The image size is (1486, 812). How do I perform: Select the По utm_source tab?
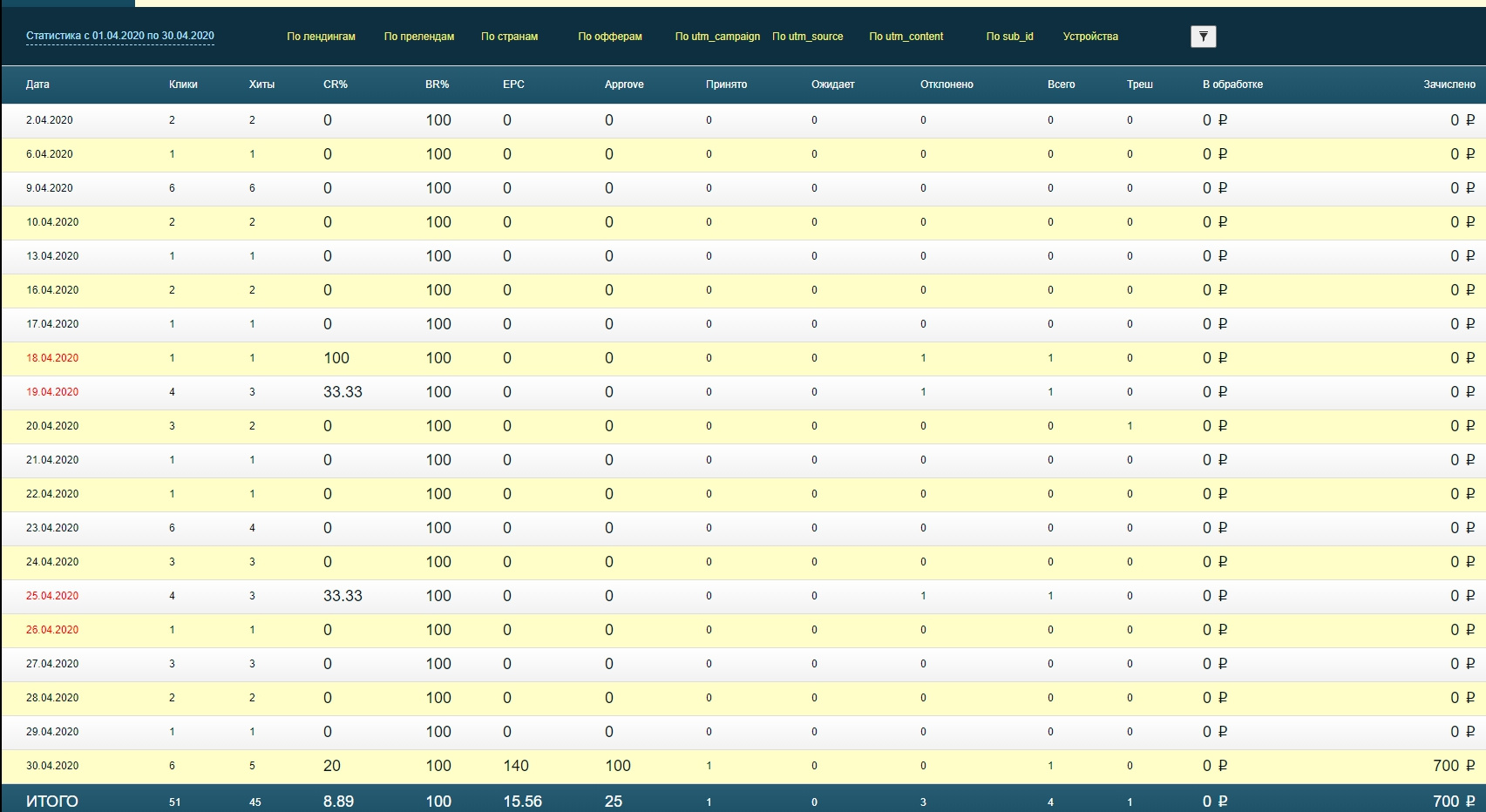click(808, 37)
